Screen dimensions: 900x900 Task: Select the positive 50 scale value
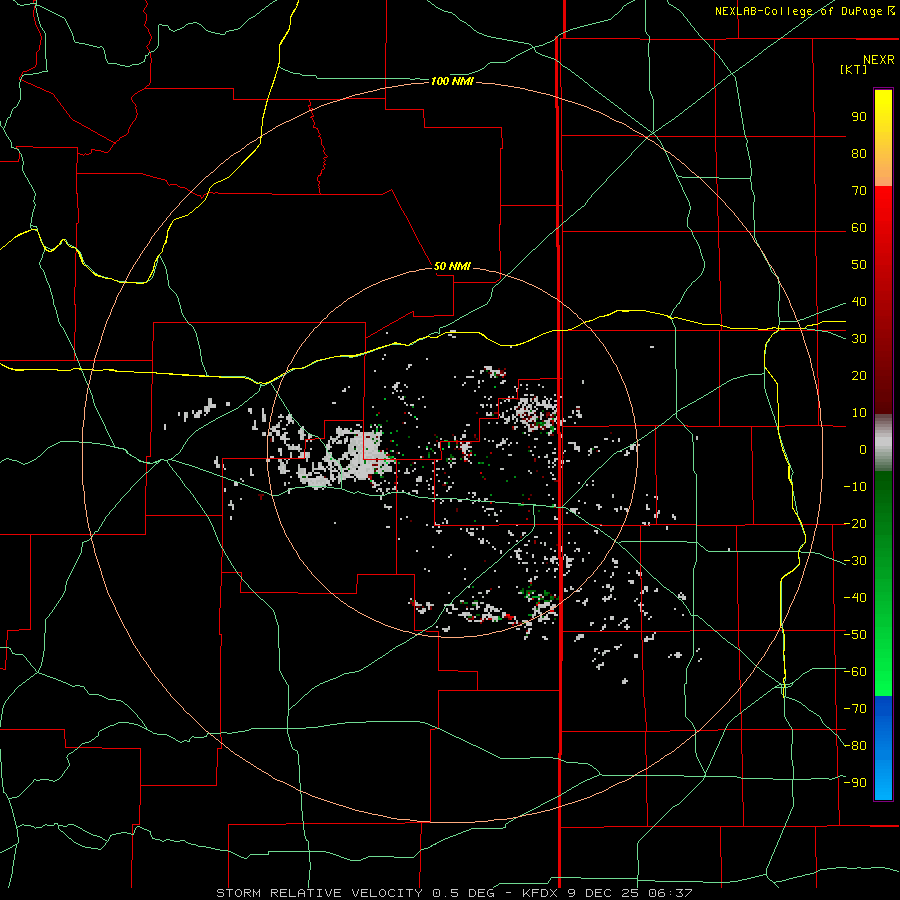(x=859, y=265)
